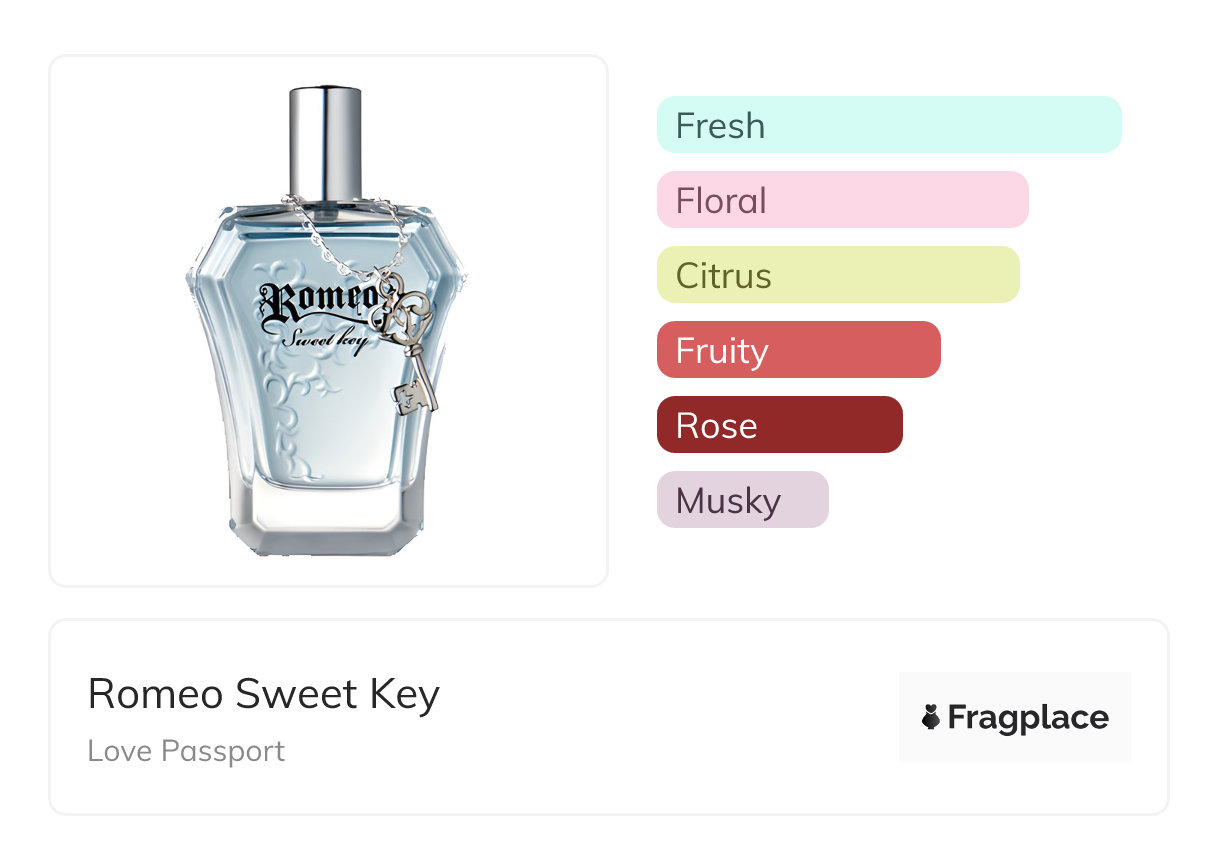
Task: Choose the yellow-green Citrus accord bar
Action: (x=838, y=275)
